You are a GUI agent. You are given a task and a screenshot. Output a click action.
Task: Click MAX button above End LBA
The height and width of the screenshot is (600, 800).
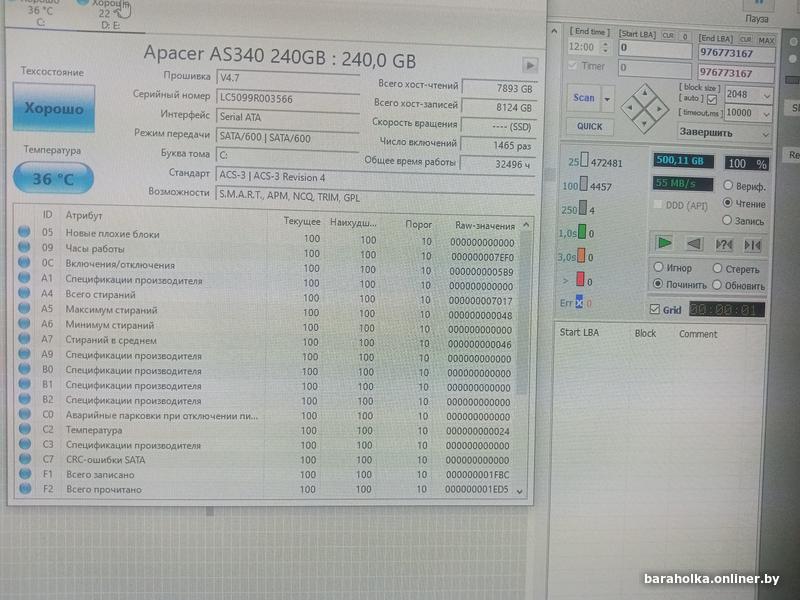click(x=766, y=40)
